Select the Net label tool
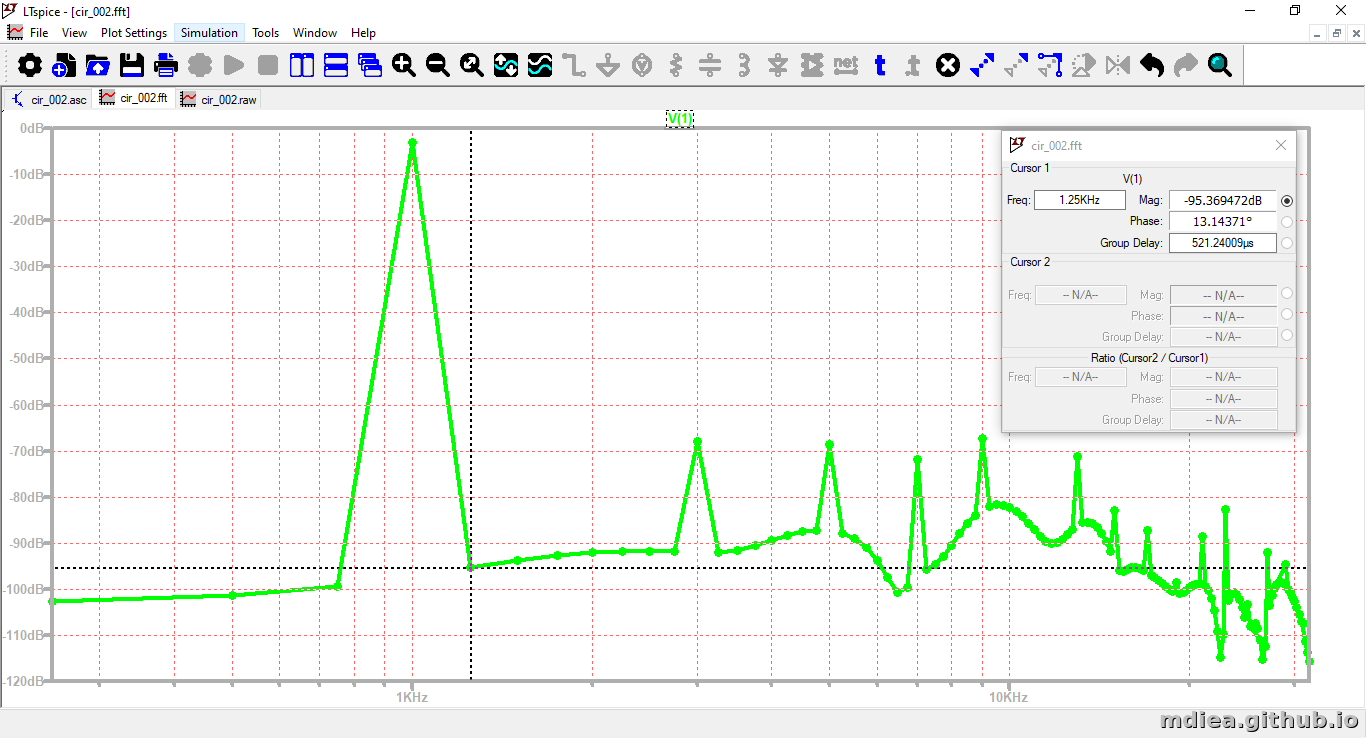This screenshot has width=1366, height=738. coord(846,66)
